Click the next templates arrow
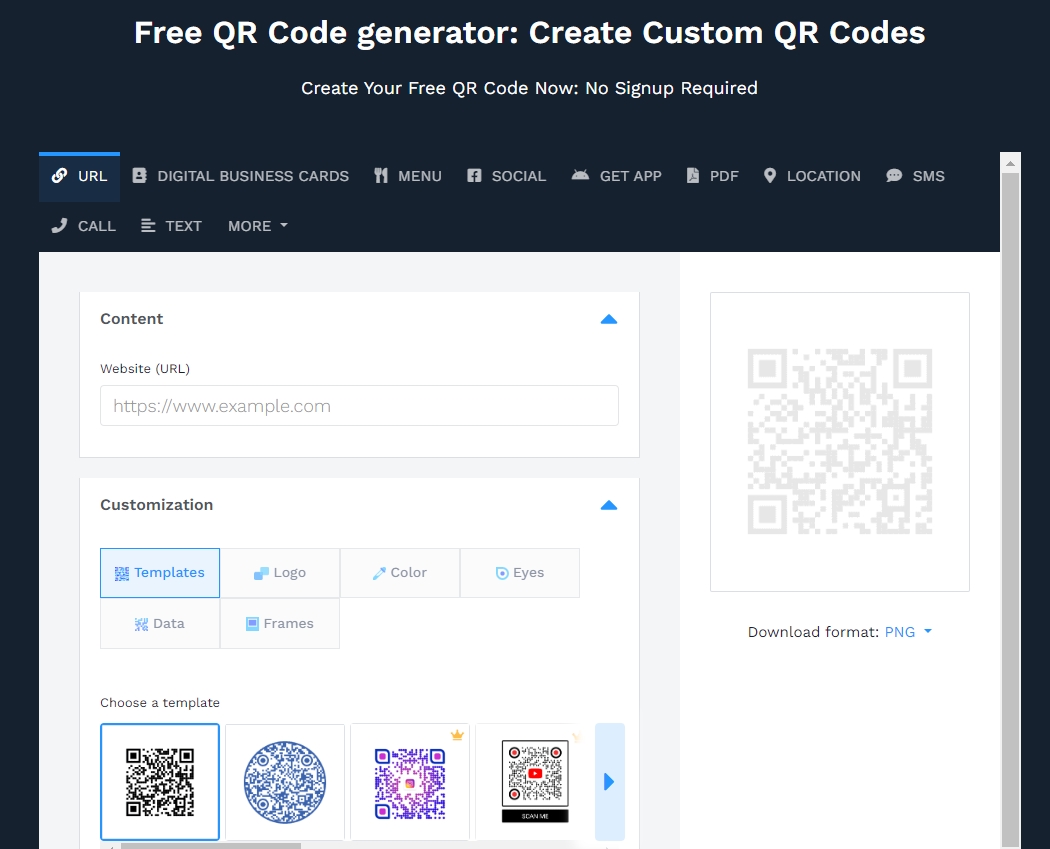1050x849 pixels. coord(609,781)
